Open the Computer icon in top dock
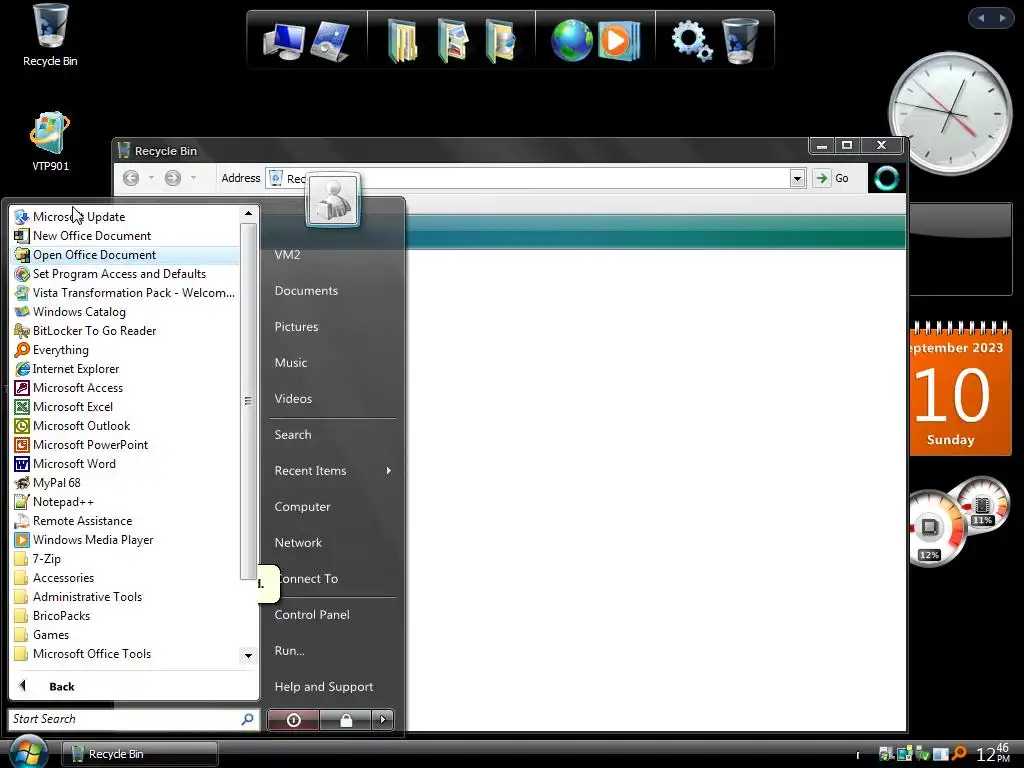 click(283, 42)
